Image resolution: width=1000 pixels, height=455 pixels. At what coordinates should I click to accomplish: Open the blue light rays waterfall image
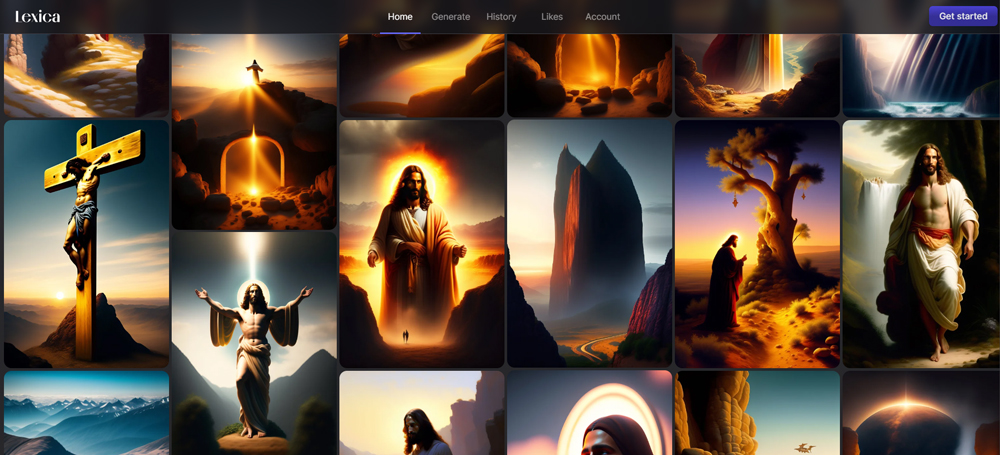coord(921,75)
